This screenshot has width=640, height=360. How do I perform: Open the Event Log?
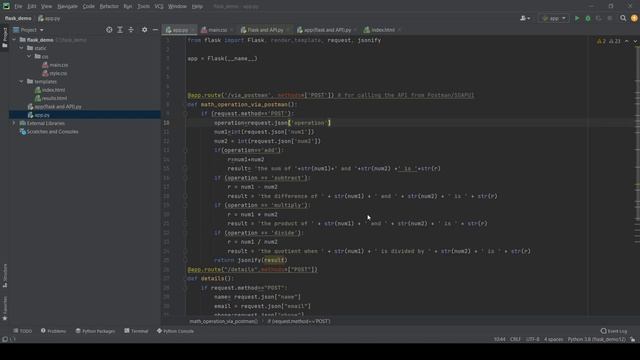tap(614, 331)
